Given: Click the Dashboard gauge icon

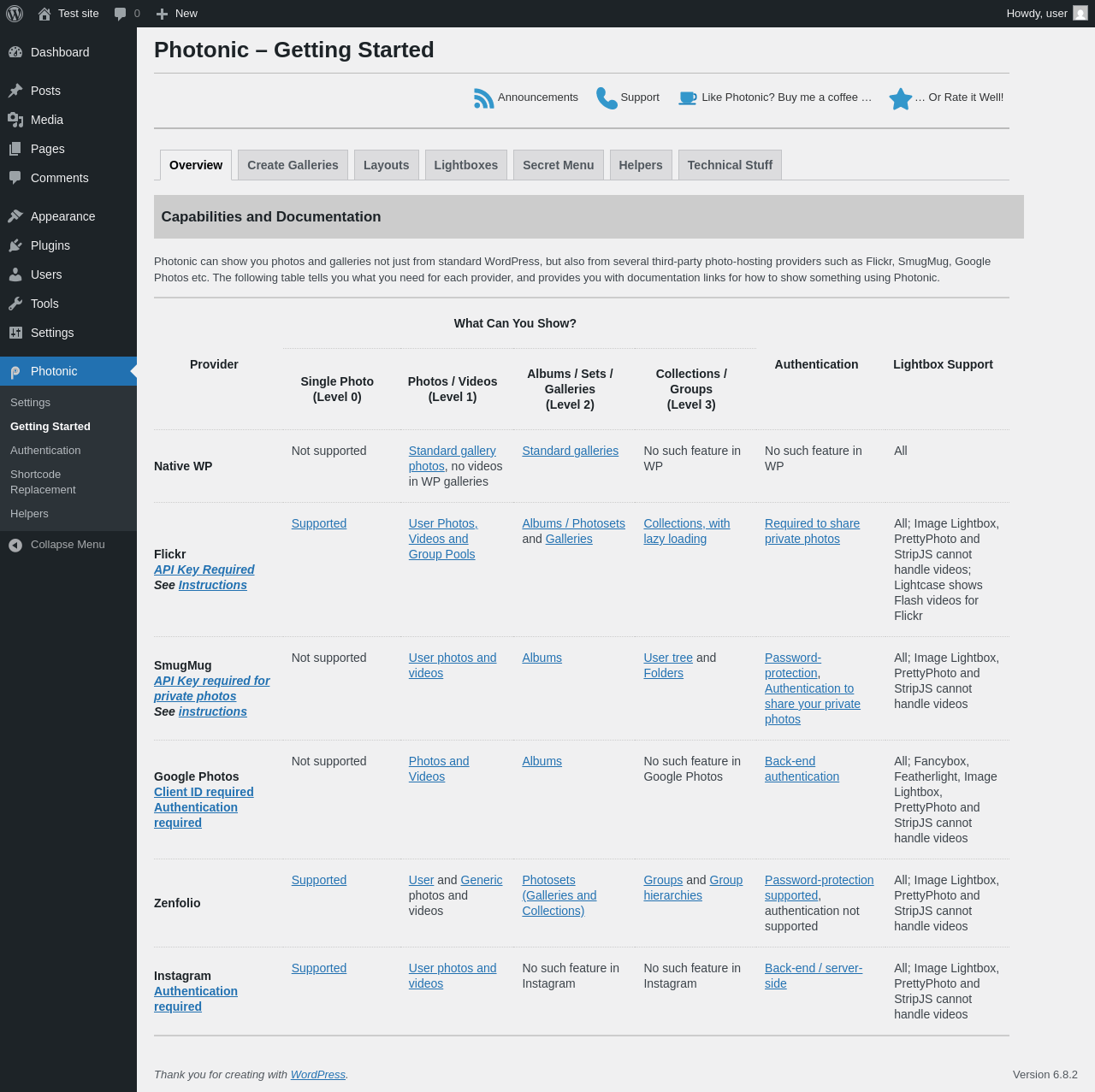Looking at the screenshot, I should (15, 52).
